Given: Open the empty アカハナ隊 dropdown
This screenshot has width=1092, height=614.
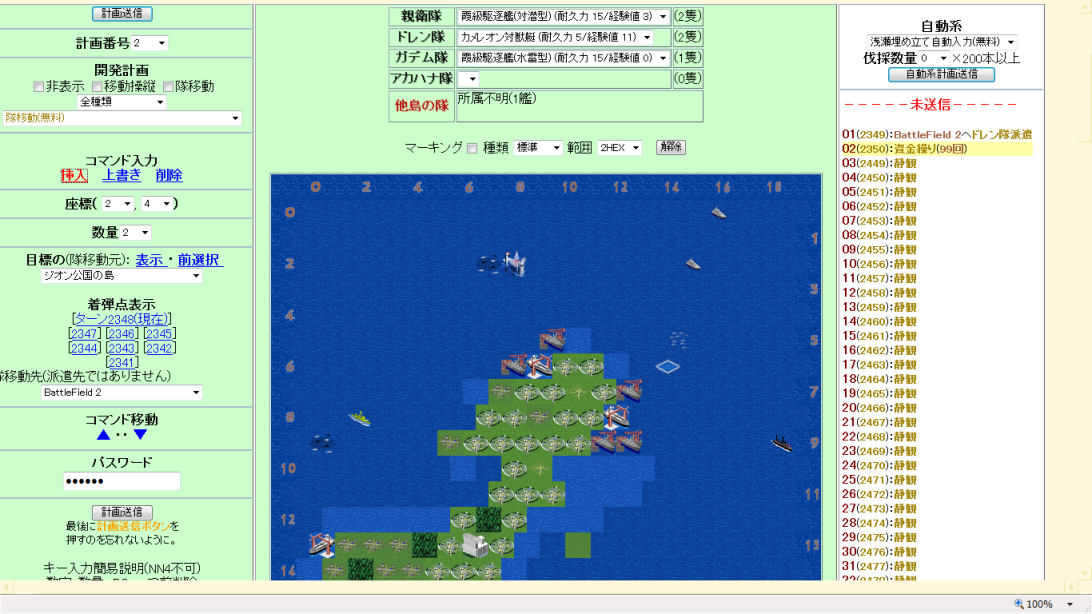Looking at the screenshot, I should 468,79.
